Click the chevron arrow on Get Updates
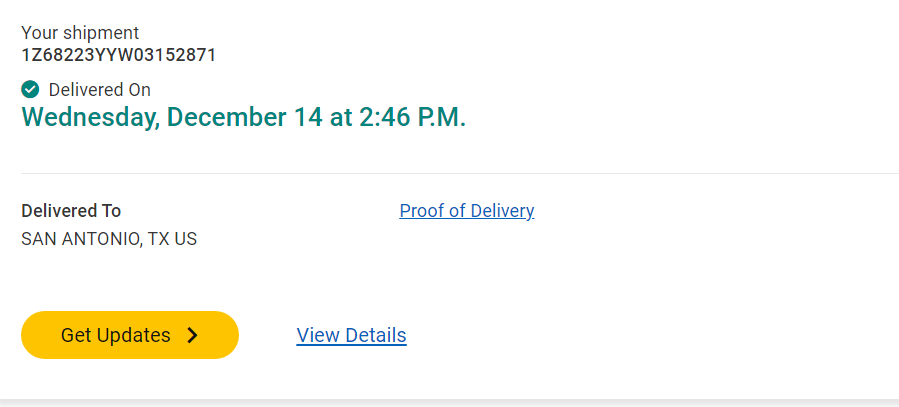The width and height of the screenshot is (899, 407). (193, 336)
